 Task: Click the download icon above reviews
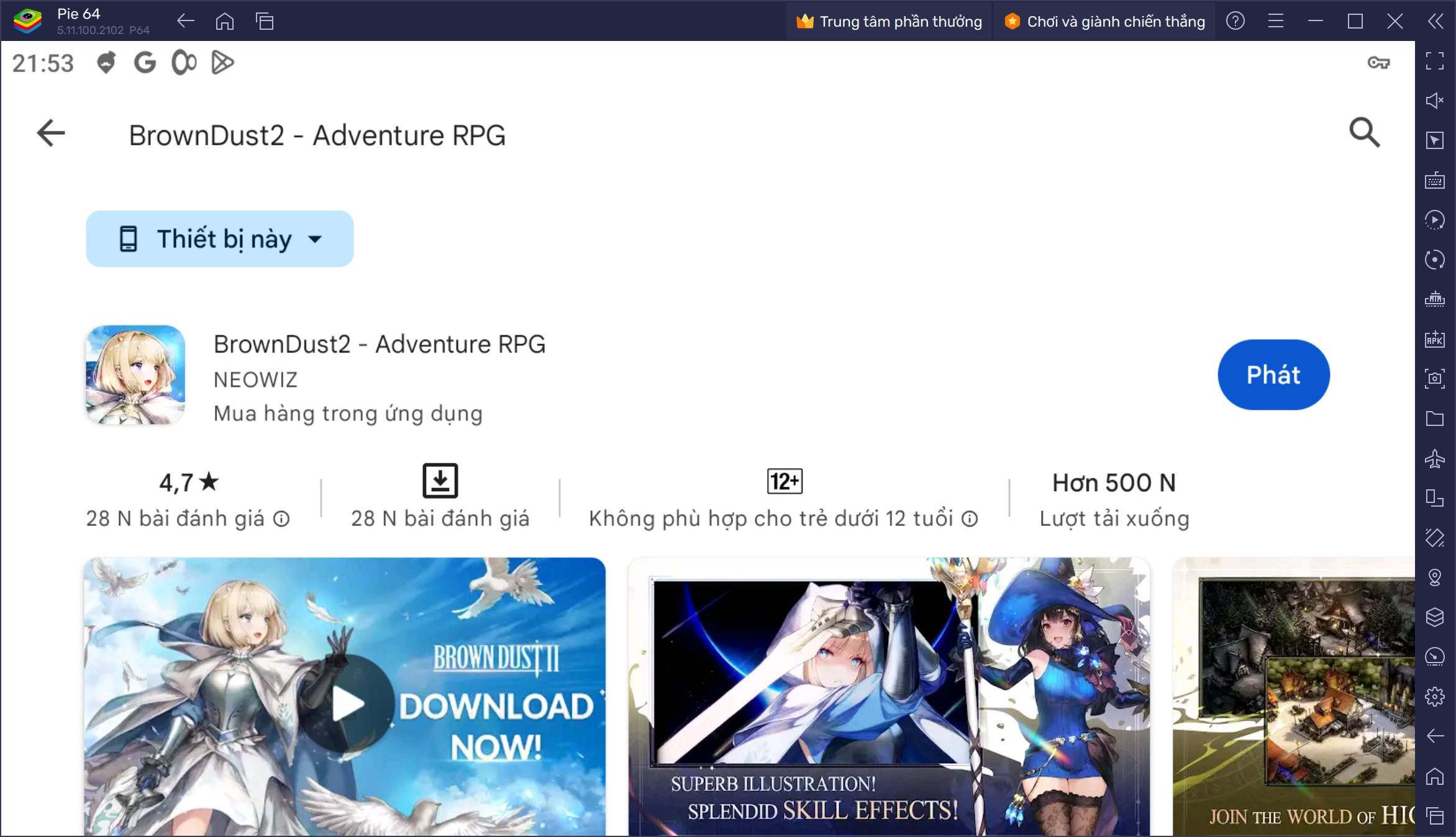coord(440,481)
